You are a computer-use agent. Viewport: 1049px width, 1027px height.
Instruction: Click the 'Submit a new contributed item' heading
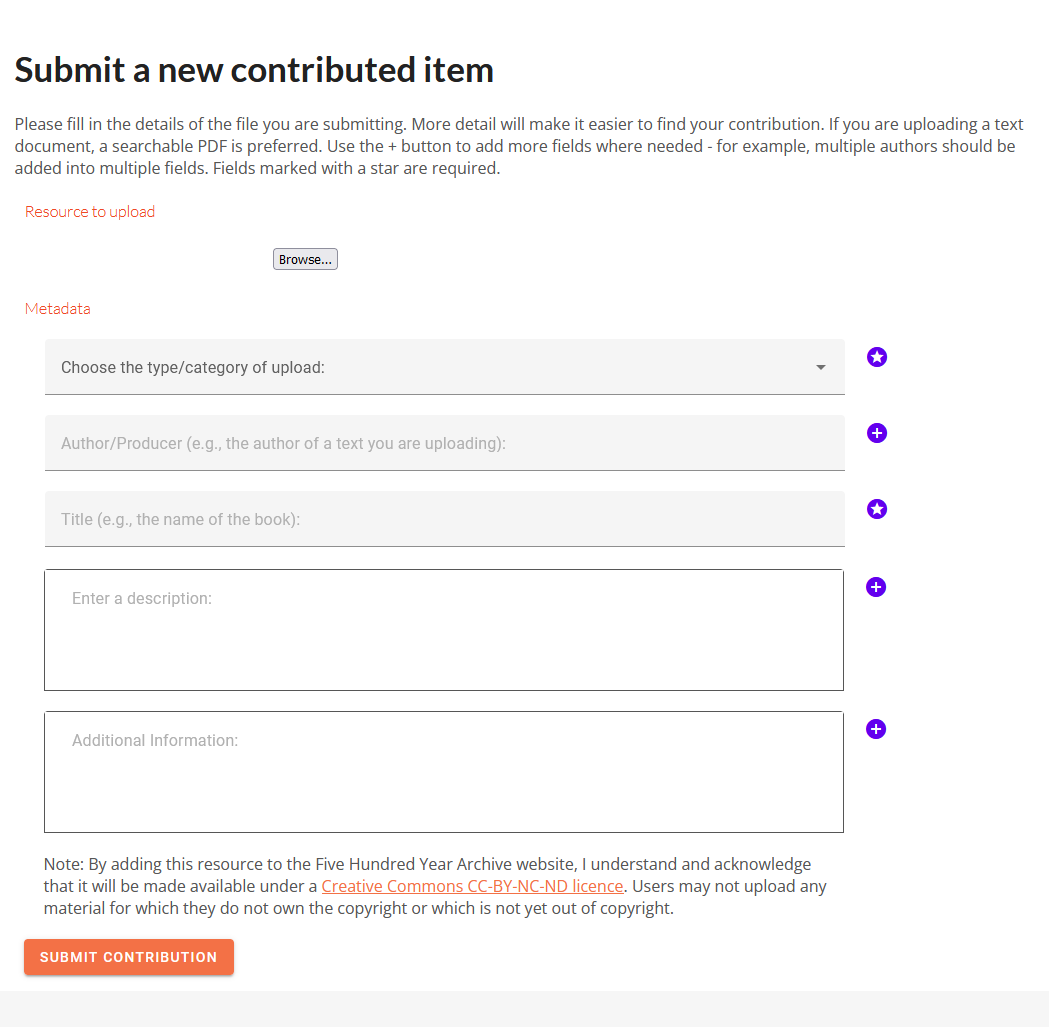tap(254, 70)
